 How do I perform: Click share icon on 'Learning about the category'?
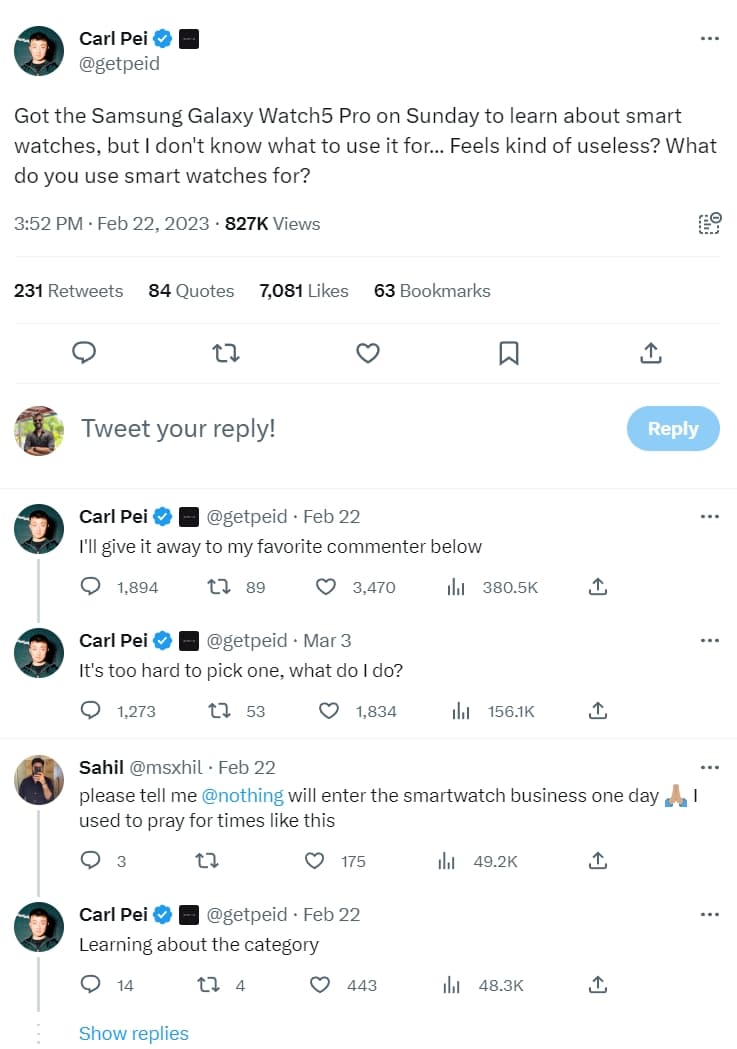598,985
